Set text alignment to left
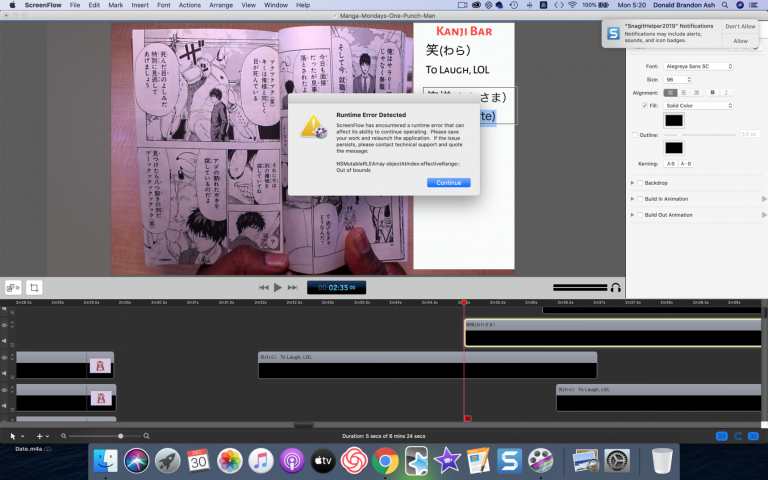Screen dimensions: 768x480 coord(670,93)
